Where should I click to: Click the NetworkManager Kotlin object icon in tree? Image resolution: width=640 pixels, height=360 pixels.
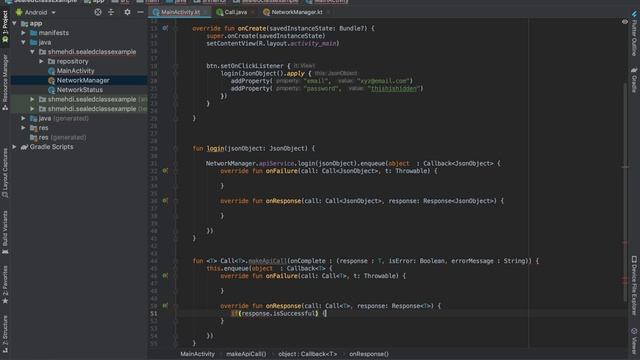click(x=51, y=80)
